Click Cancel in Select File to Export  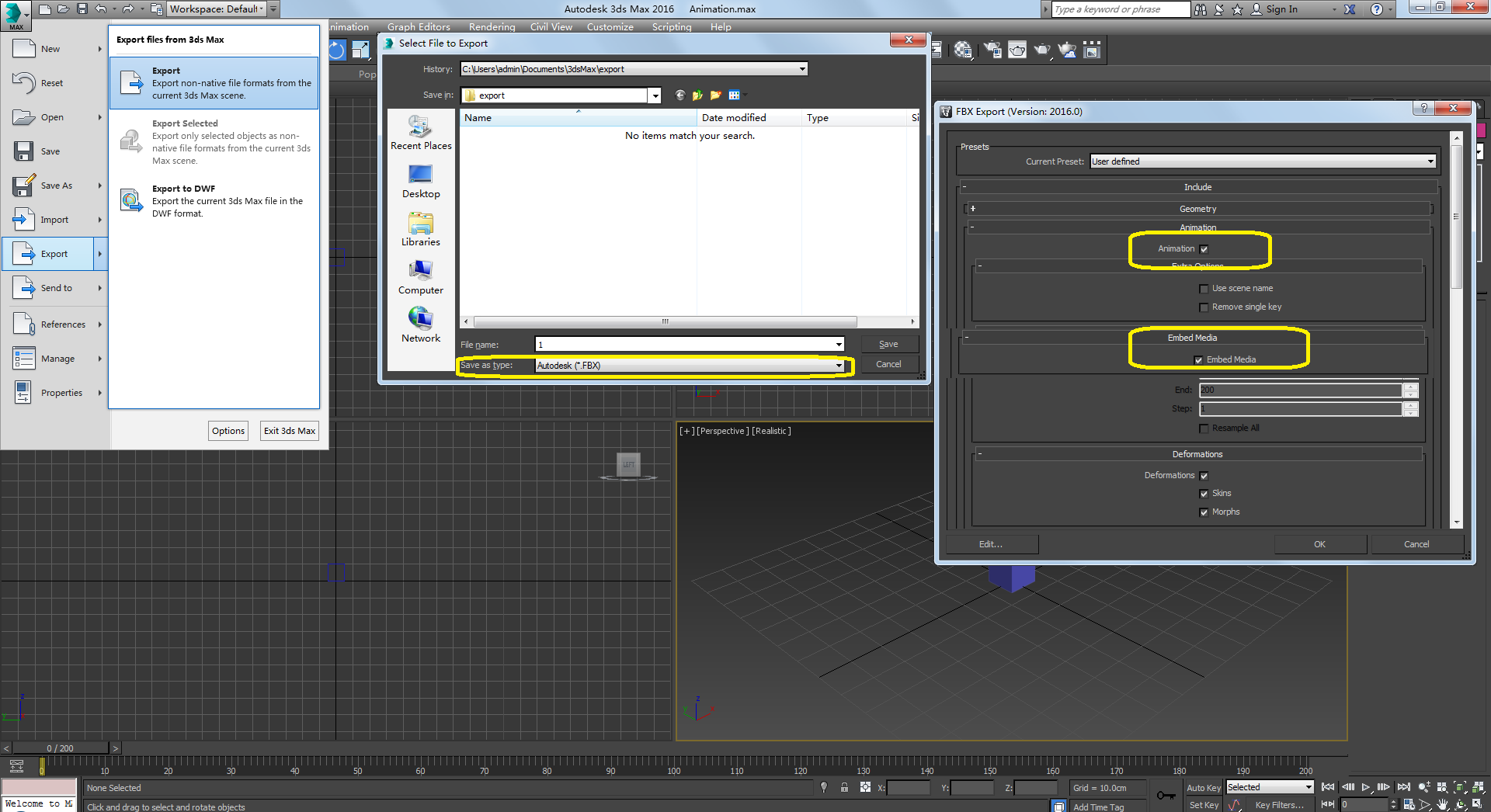click(x=888, y=365)
